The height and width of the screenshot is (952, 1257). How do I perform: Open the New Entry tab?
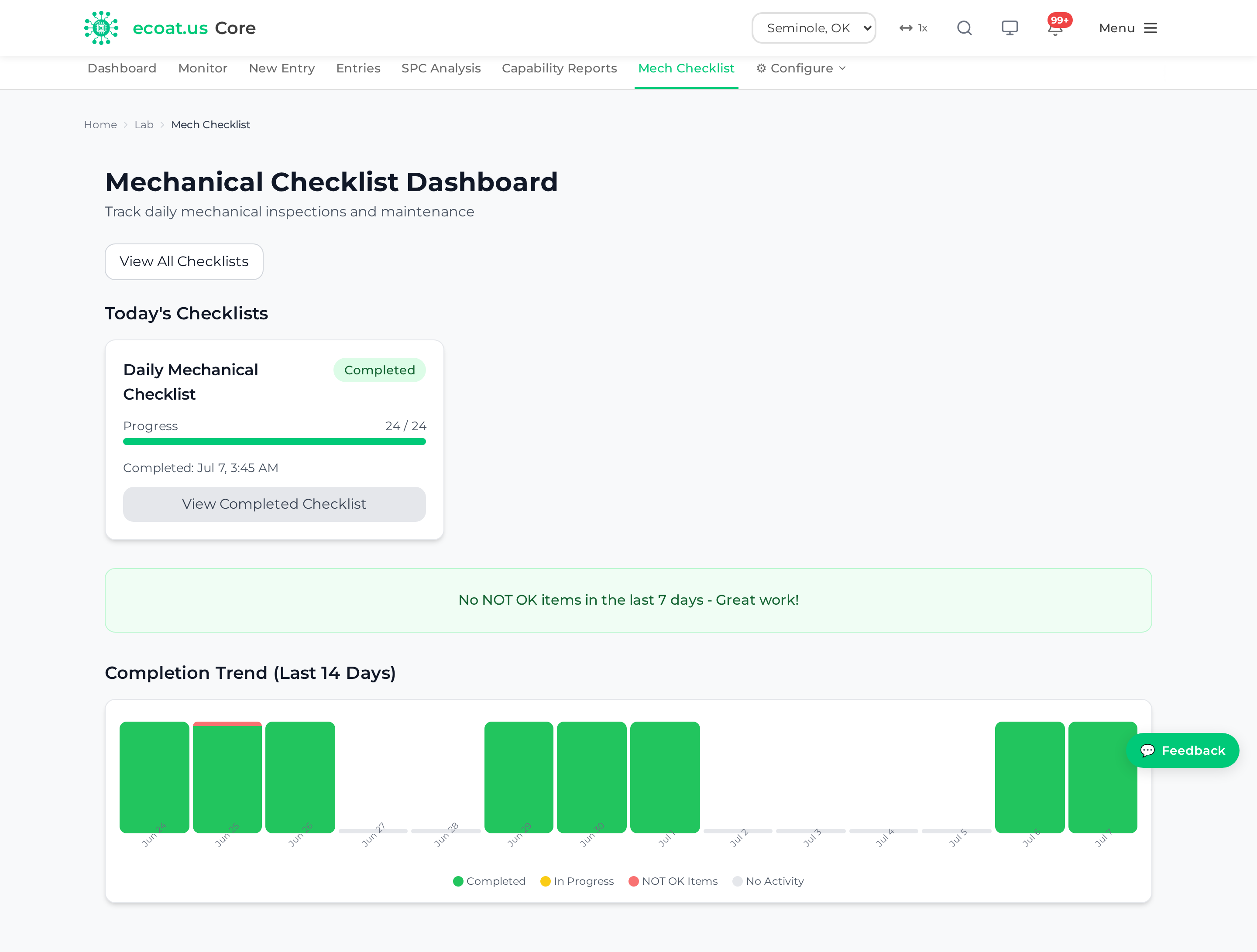[282, 68]
